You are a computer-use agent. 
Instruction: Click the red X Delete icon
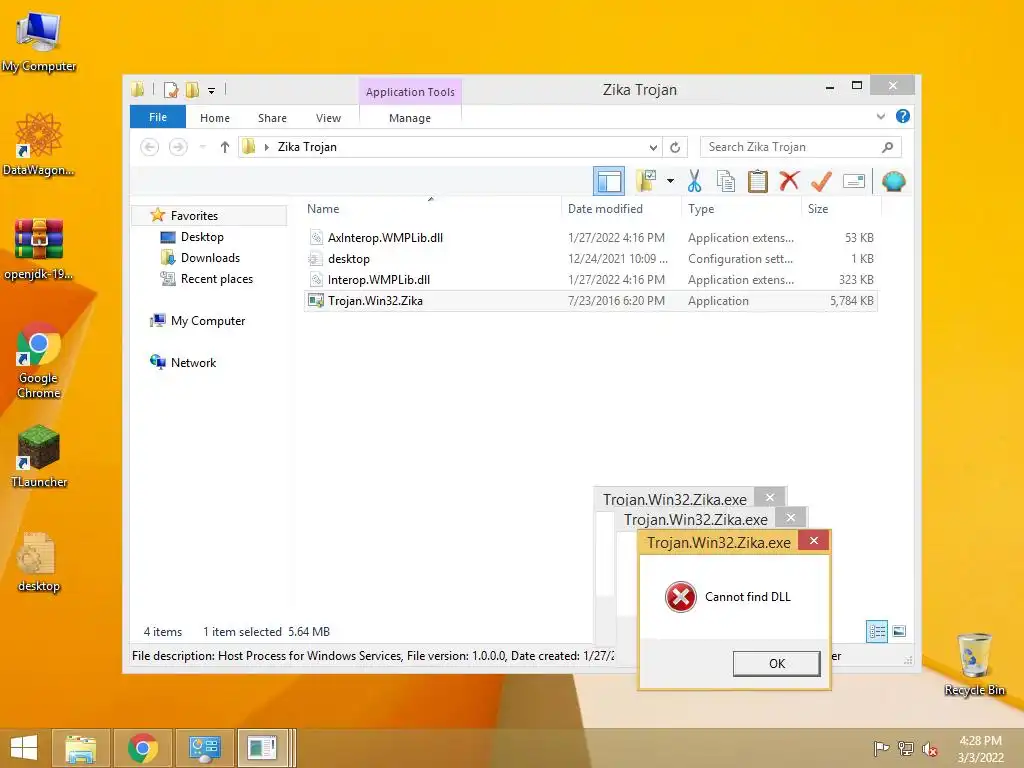tap(789, 180)
